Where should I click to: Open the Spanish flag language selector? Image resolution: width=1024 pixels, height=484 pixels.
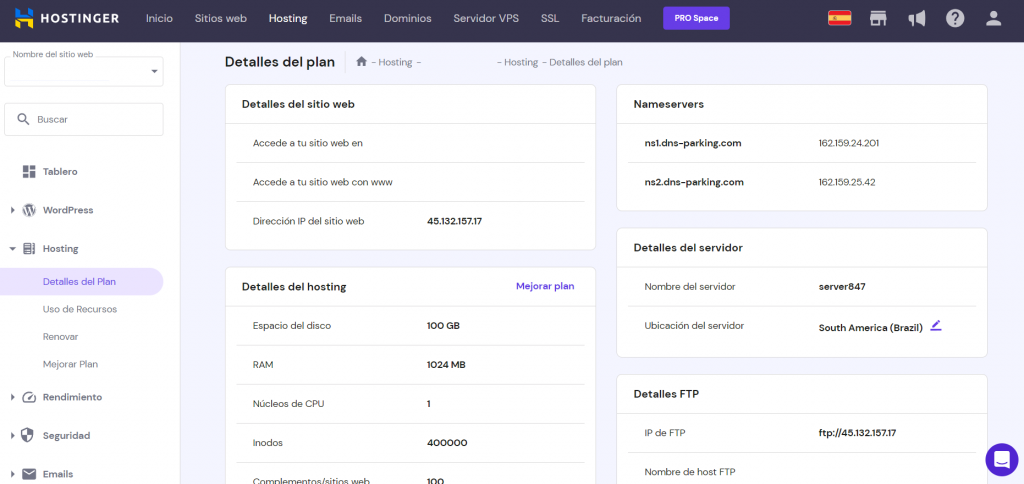(840, 18)
